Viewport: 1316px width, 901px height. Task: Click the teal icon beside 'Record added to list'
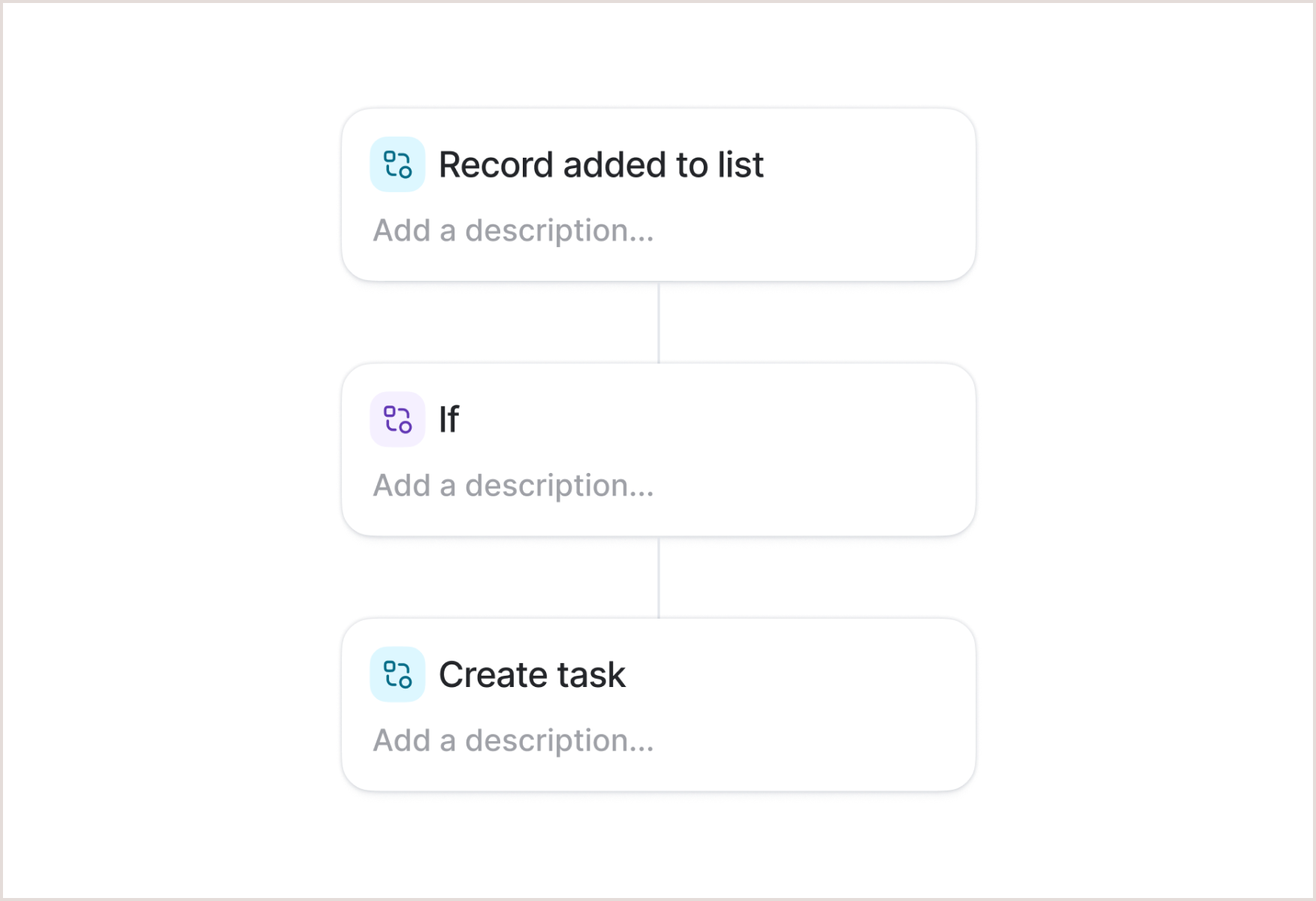[x=397, y=164]
